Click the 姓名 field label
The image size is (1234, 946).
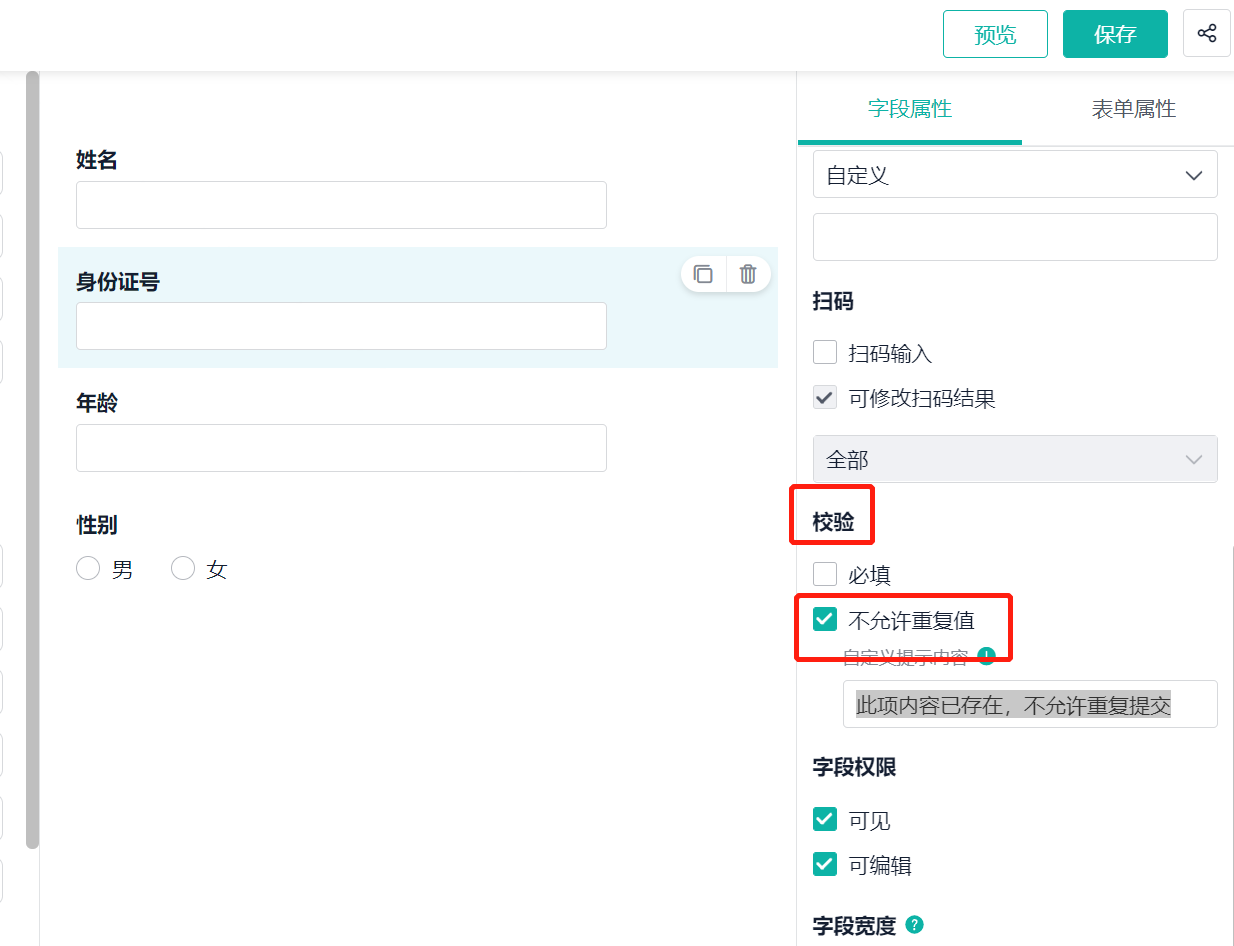(x=97, y=160)
